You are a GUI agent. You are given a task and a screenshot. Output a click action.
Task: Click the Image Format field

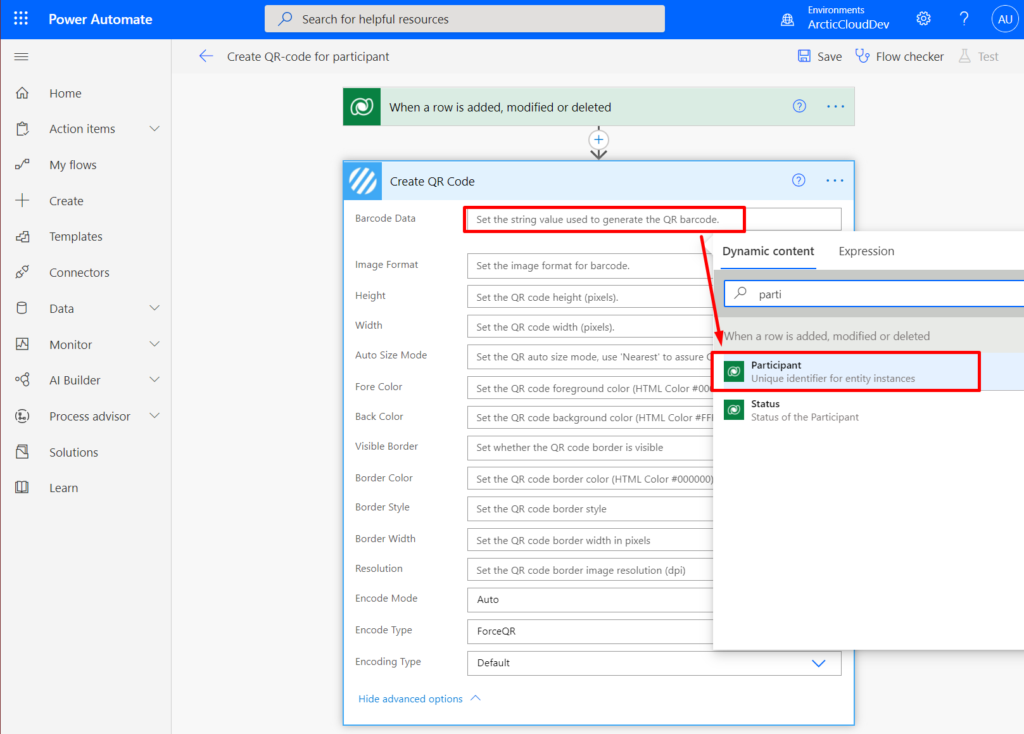tap(590, 266)
